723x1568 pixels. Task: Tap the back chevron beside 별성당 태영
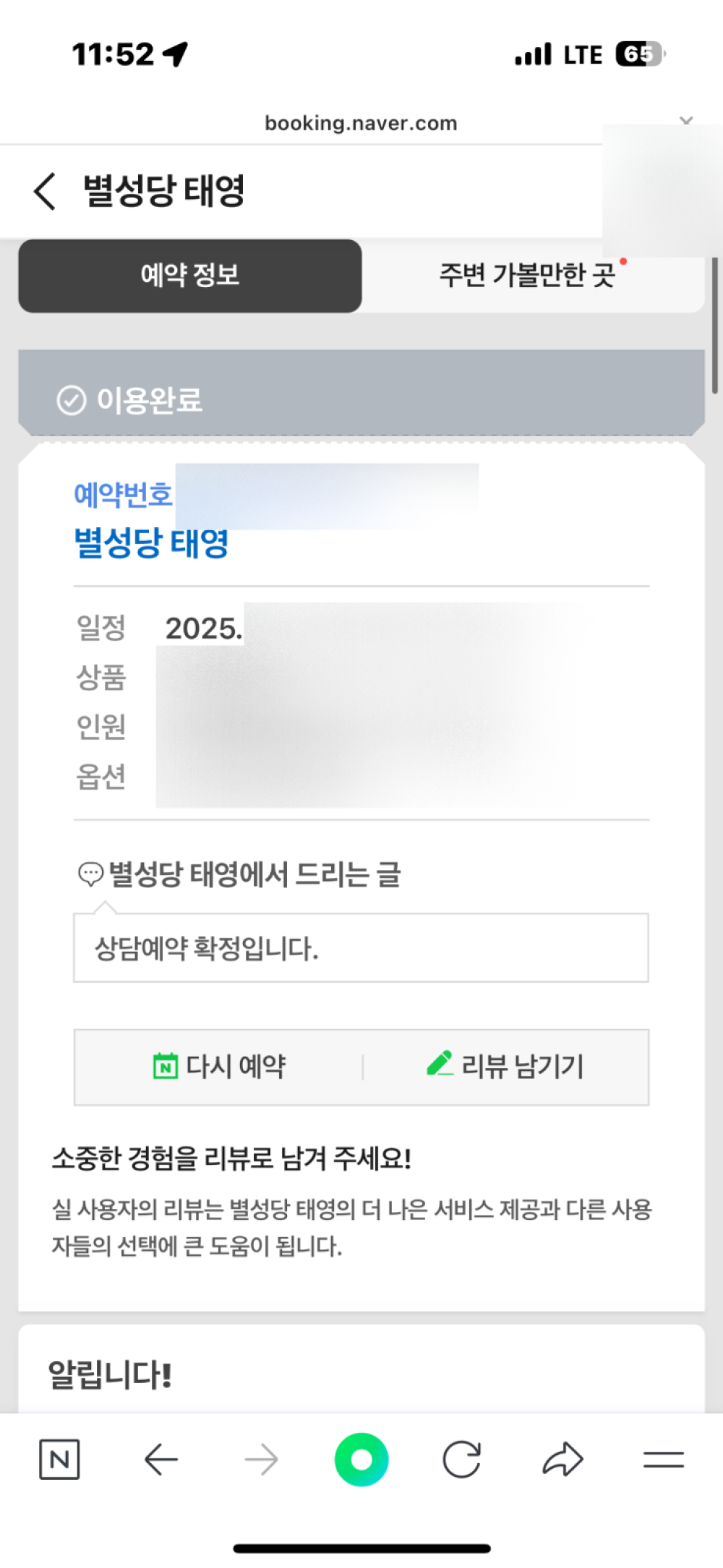tap(45, 192)
